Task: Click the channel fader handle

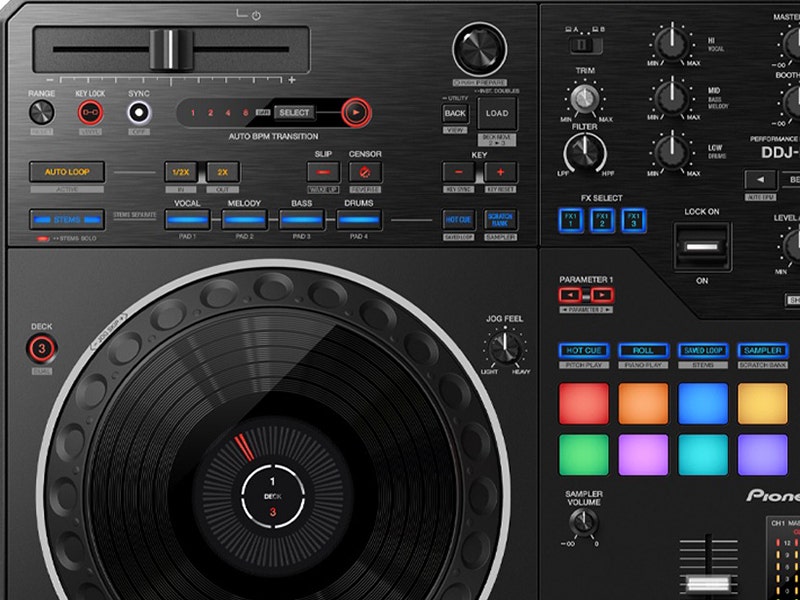Action: coord(708,584)
